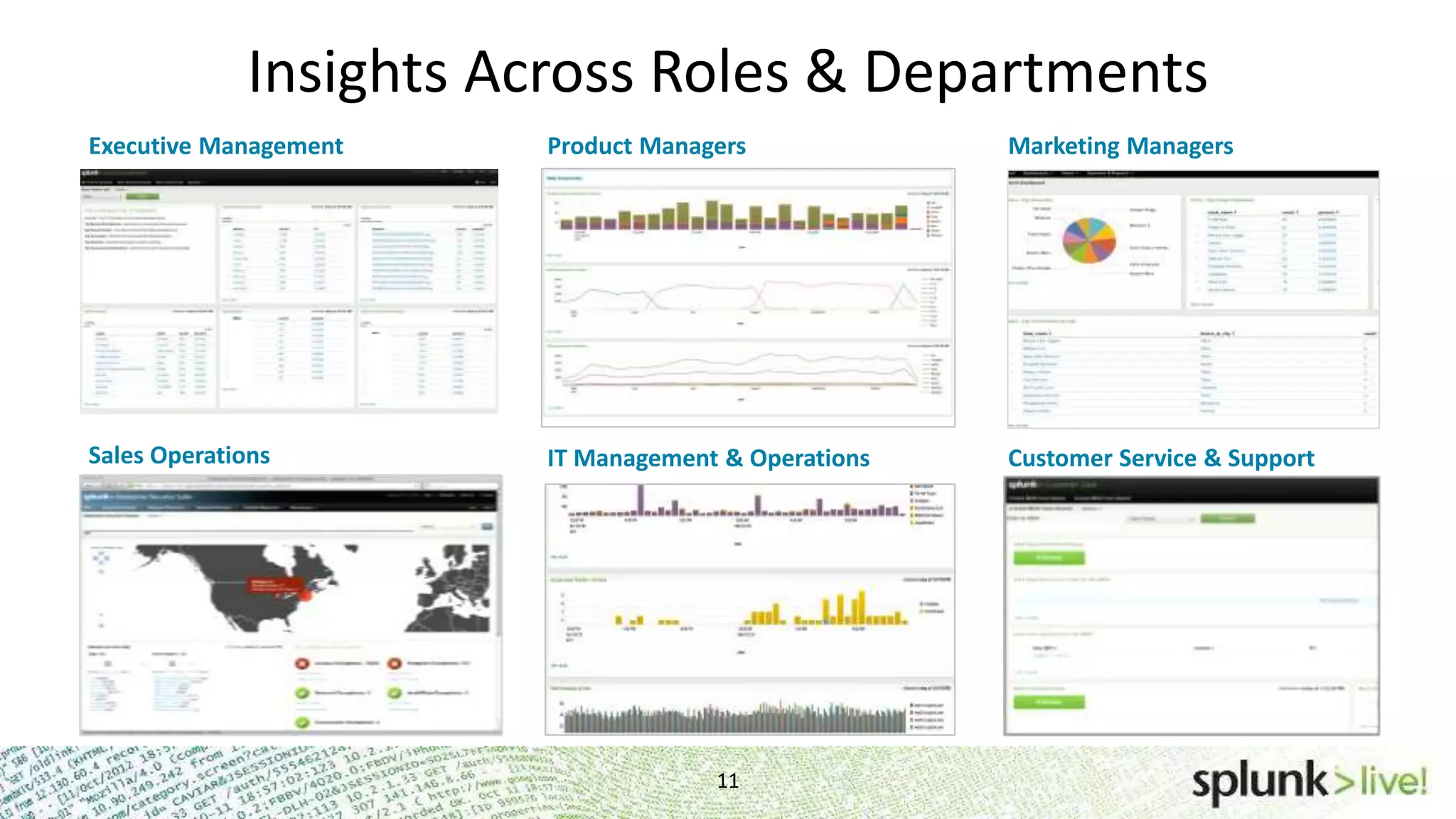
Task: Click the pie chart in Marketing Managers dashboard
Action: click(x=1089, y=240)
